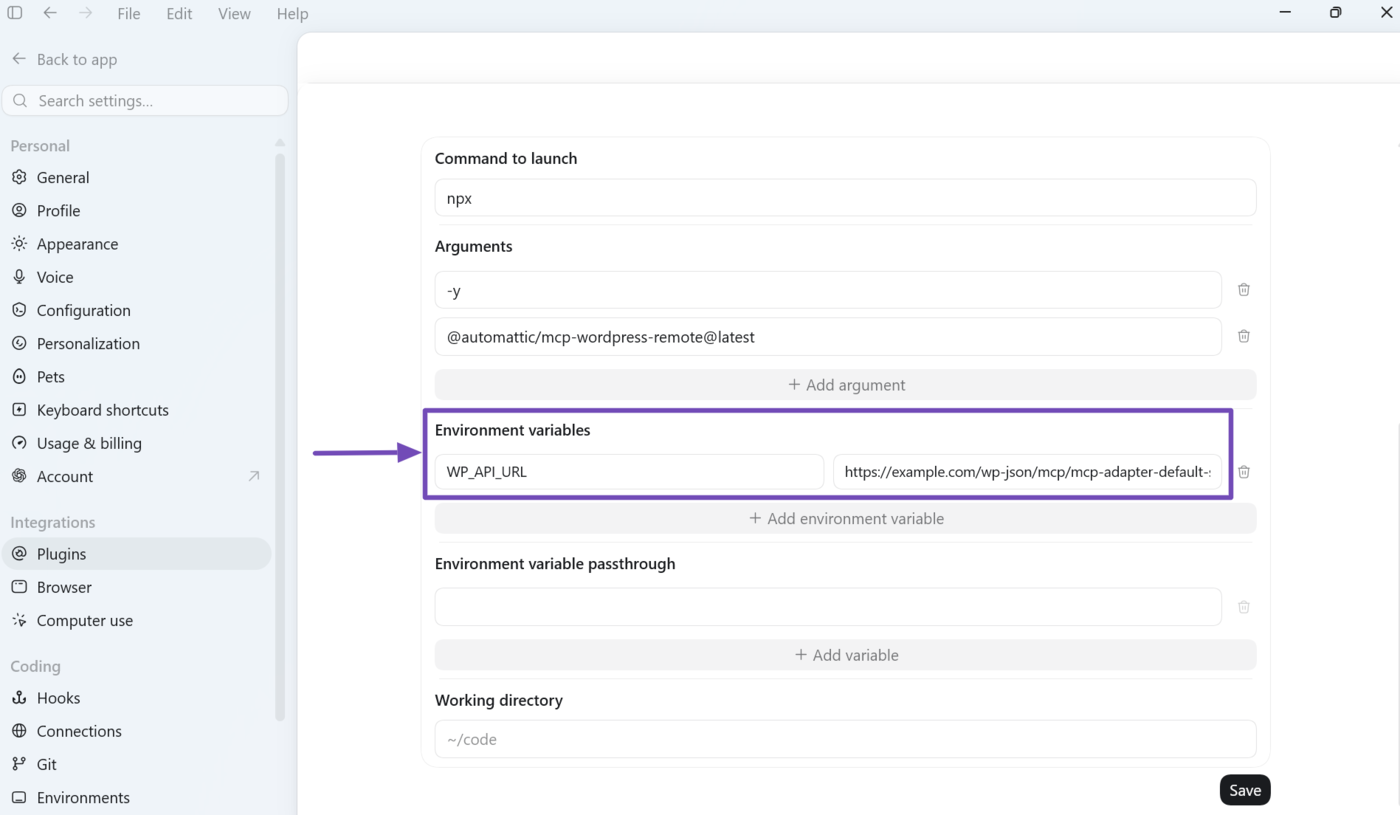
Task: Click the Browser window icon
Action: coord(19,587)
